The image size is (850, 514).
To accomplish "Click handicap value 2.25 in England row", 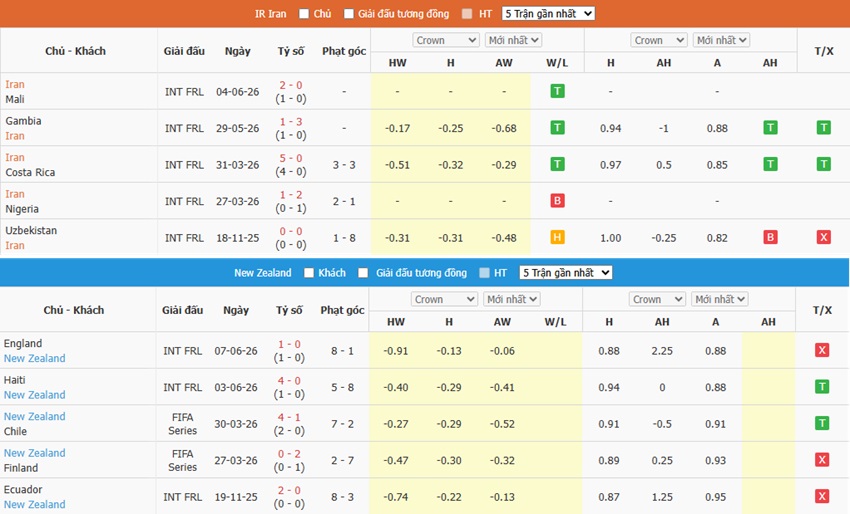I will pyautogui.click(x=662, y=351).
